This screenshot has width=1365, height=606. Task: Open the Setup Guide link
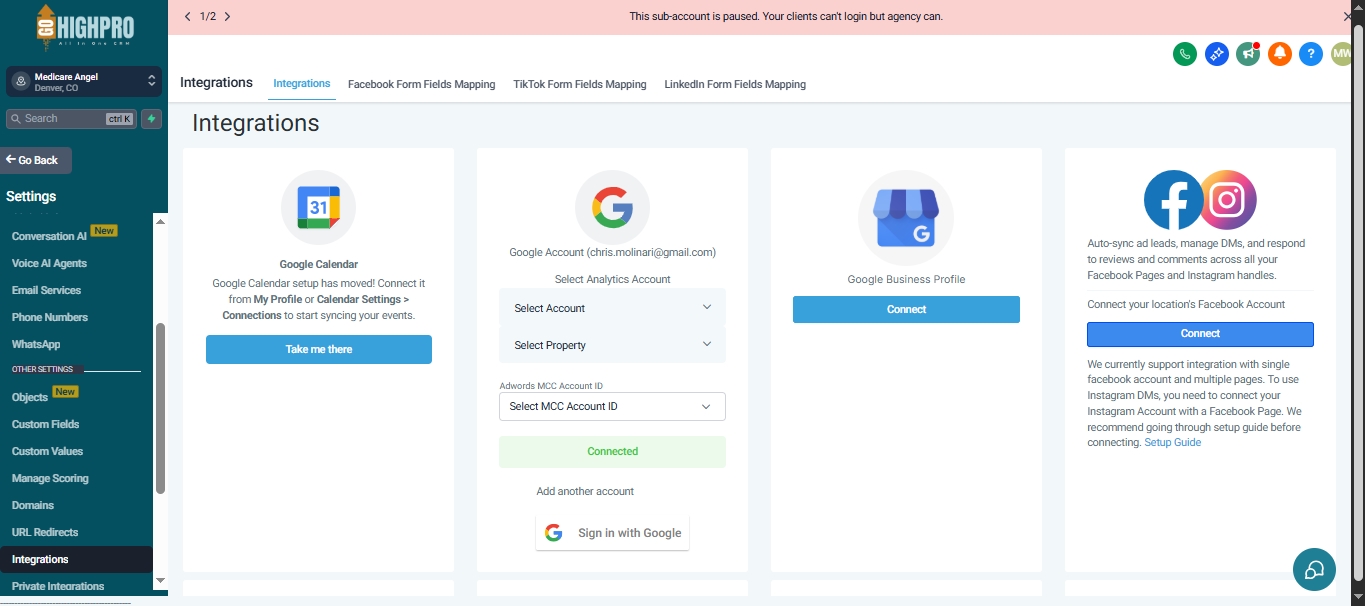click(x=1172, y=442)
